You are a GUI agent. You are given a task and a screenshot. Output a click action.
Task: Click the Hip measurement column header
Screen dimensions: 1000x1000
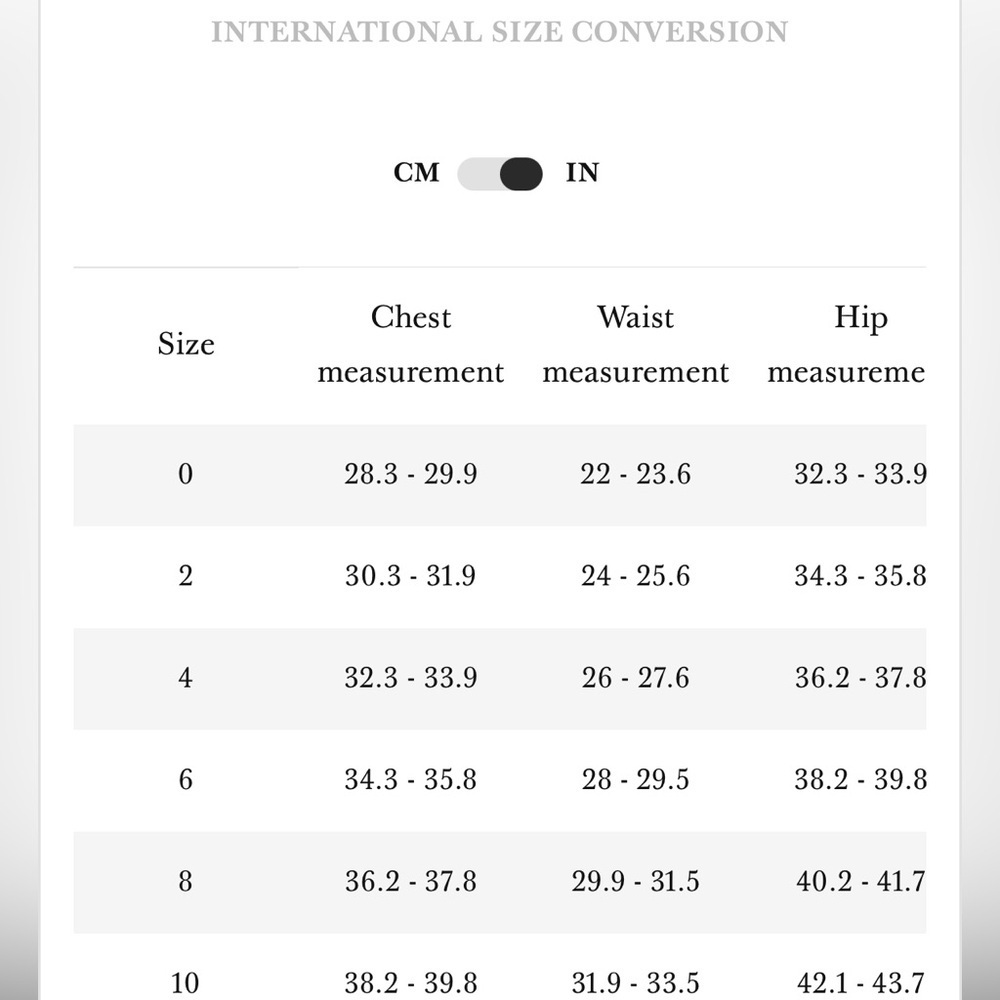click(x=846, y=344)
